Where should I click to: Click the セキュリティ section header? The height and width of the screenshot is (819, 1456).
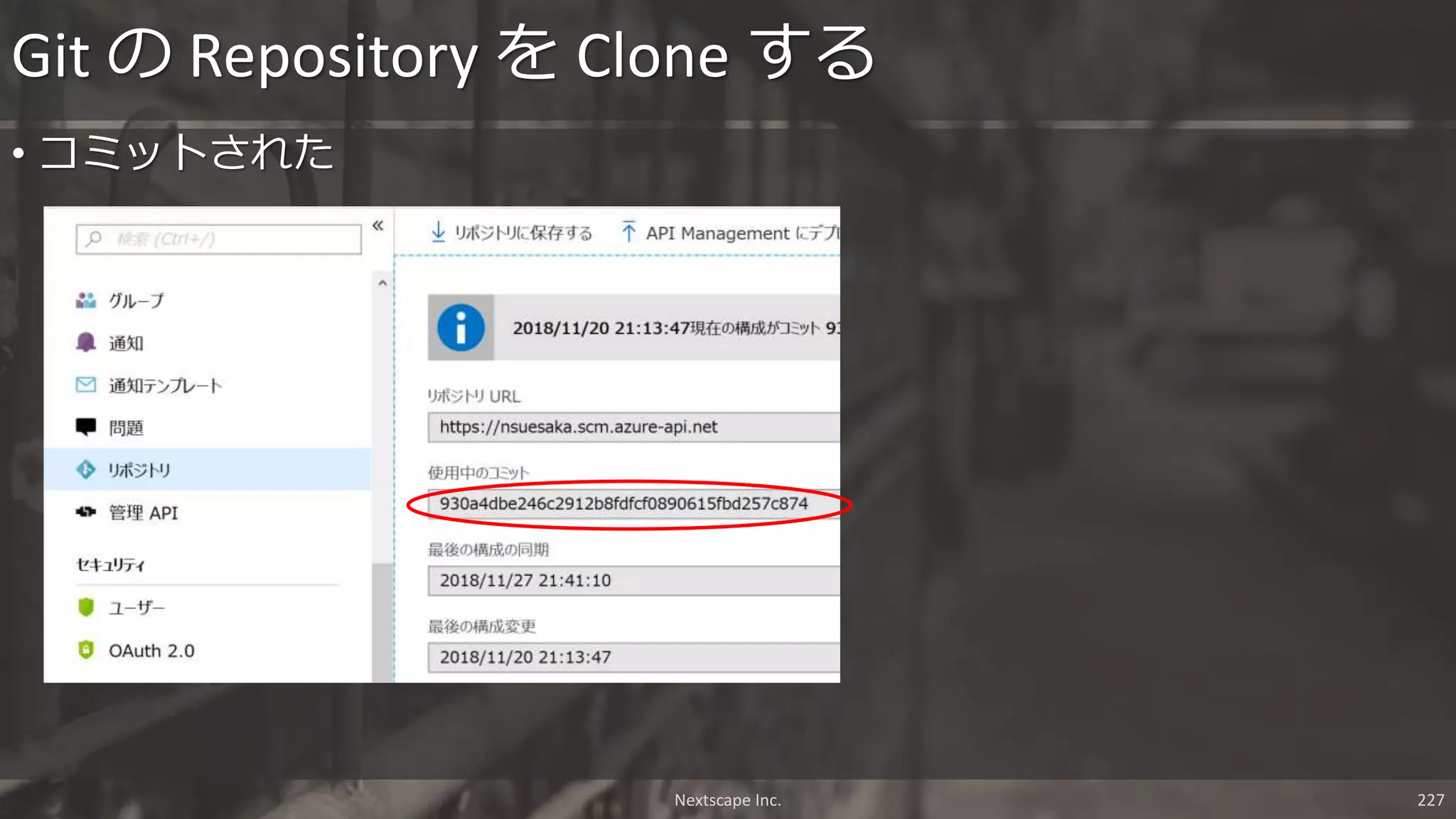111,564
